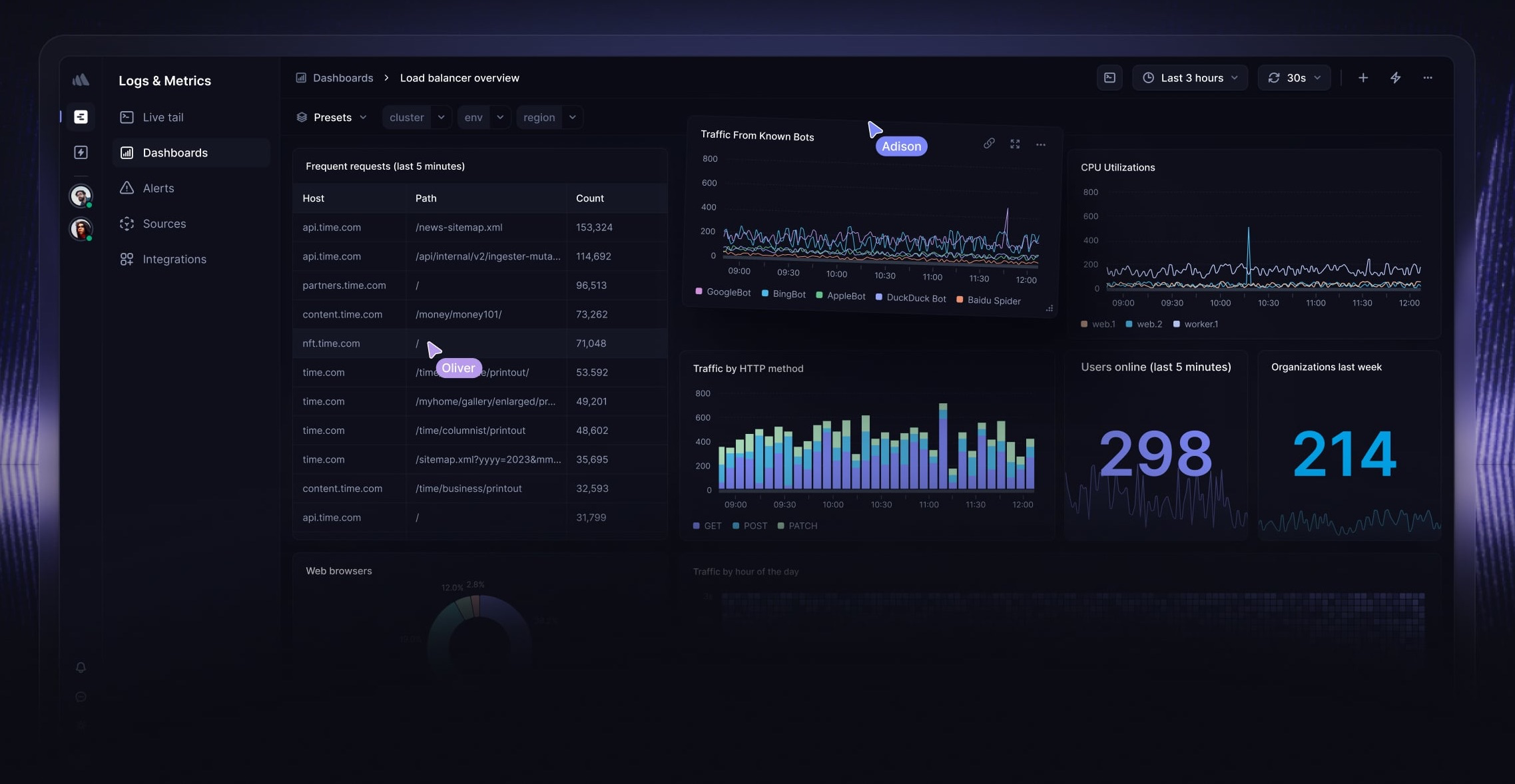Expand the cluster filter dropdown
The image size is (1515, 784).
click(416, 117)
